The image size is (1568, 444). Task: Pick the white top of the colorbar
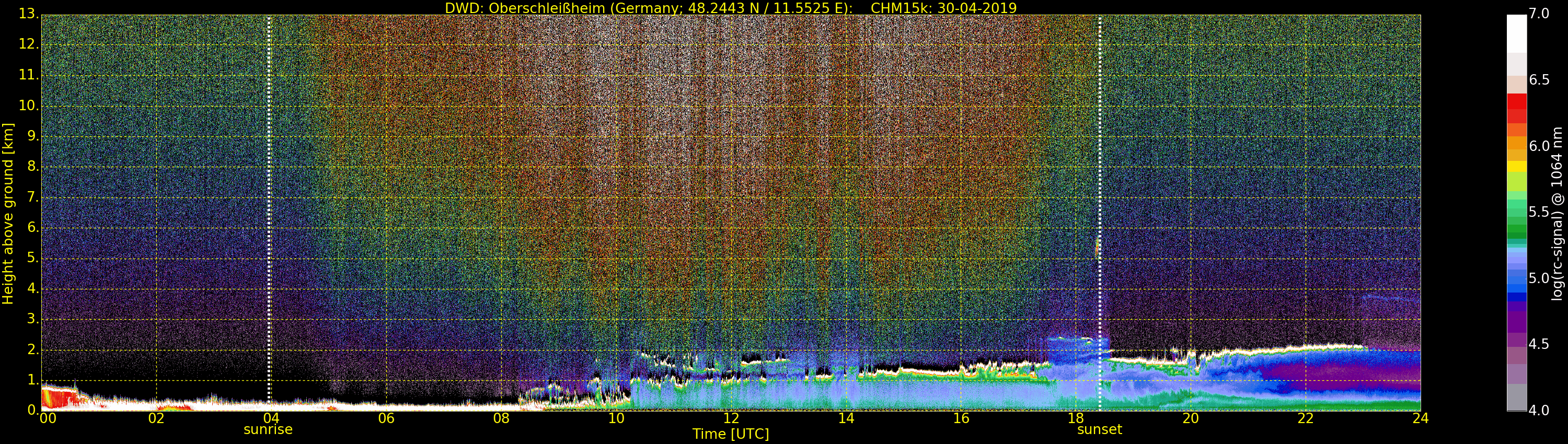tap(1516, 33)
